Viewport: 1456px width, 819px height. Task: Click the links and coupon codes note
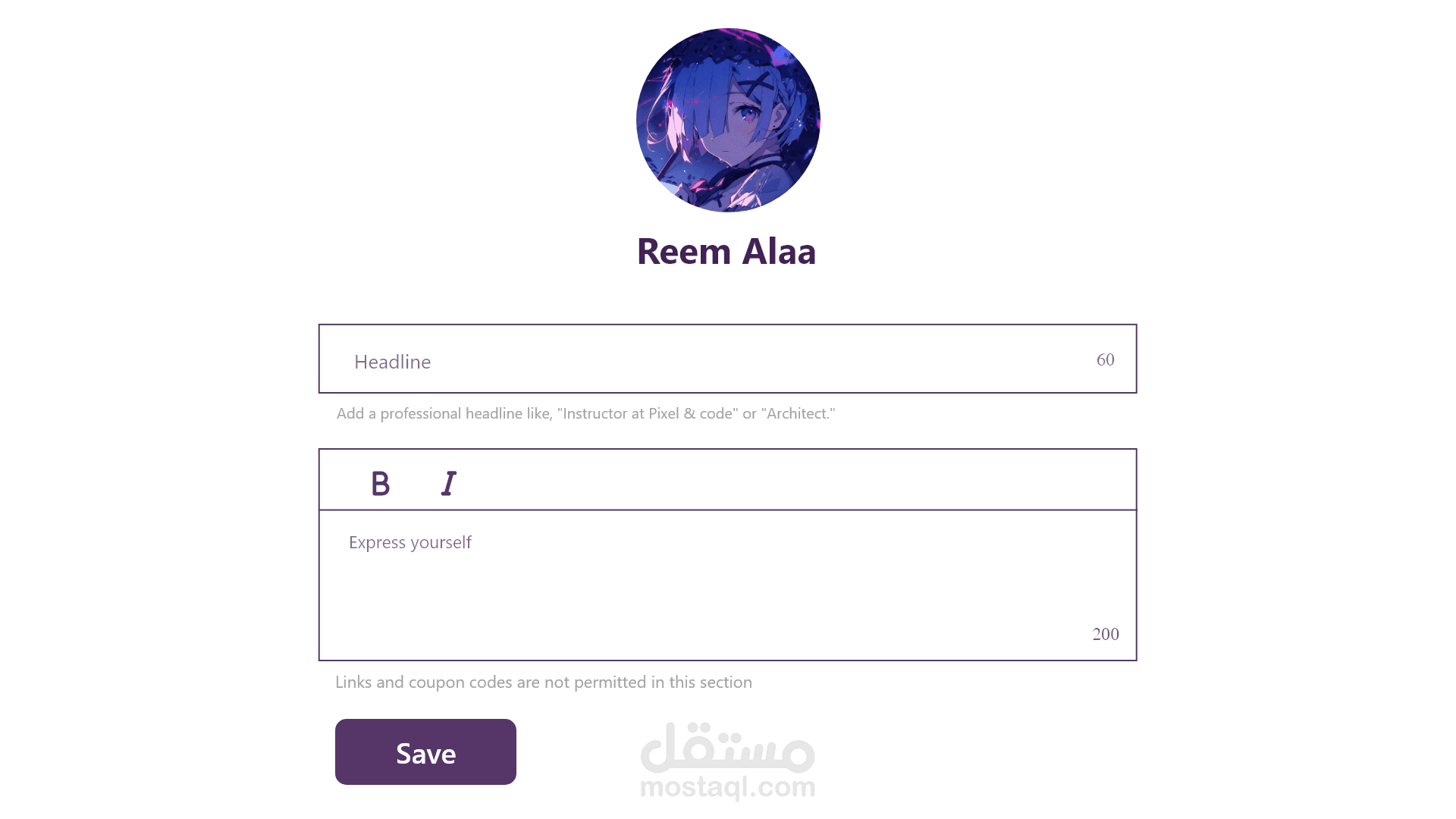(544, 682)
